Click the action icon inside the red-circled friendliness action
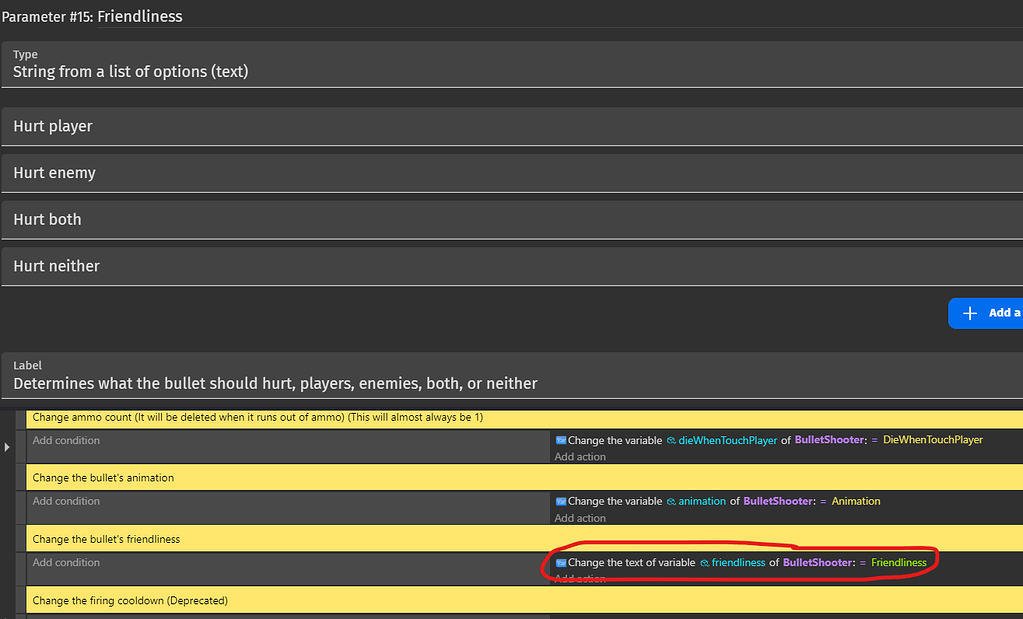1023x619 pixels. click(x=559, y=562)
